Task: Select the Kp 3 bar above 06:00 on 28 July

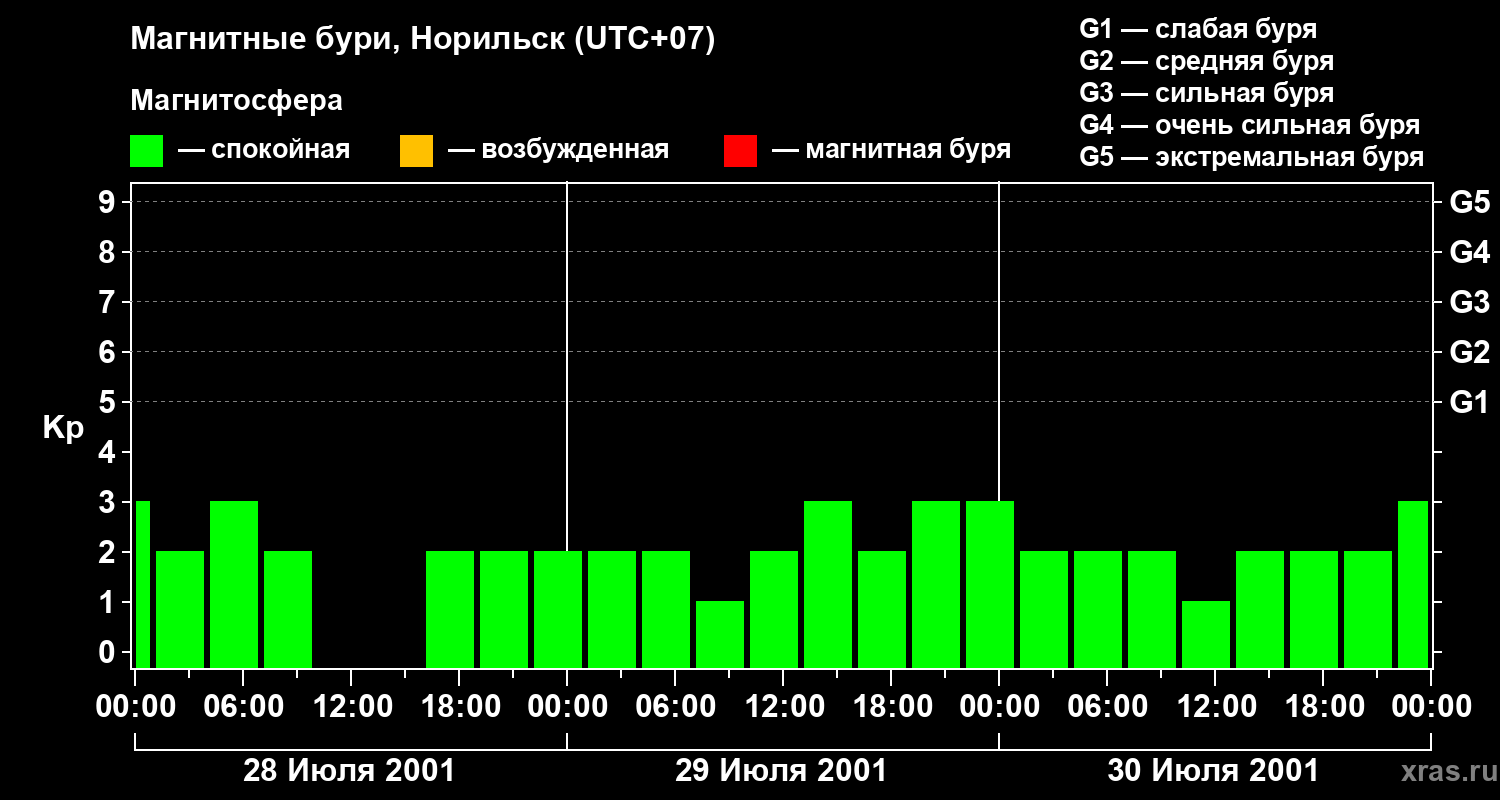Action: pos(234,584)
